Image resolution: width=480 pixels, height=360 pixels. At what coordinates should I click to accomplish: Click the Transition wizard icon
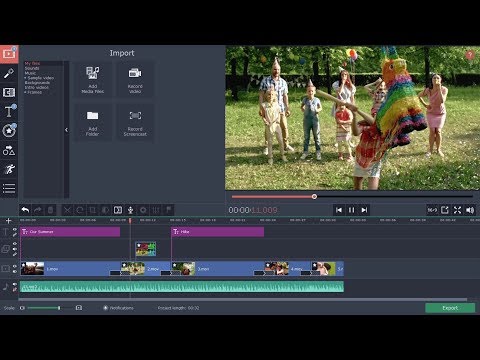118,210
